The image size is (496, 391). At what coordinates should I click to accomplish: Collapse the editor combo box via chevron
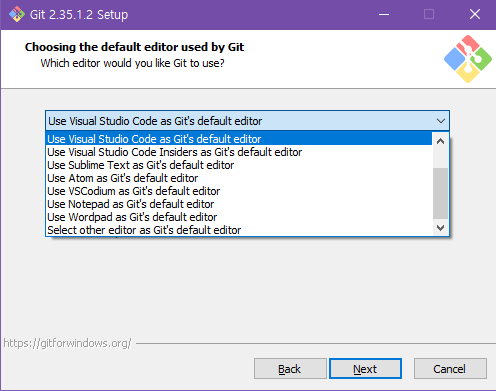tap(441, 121)
